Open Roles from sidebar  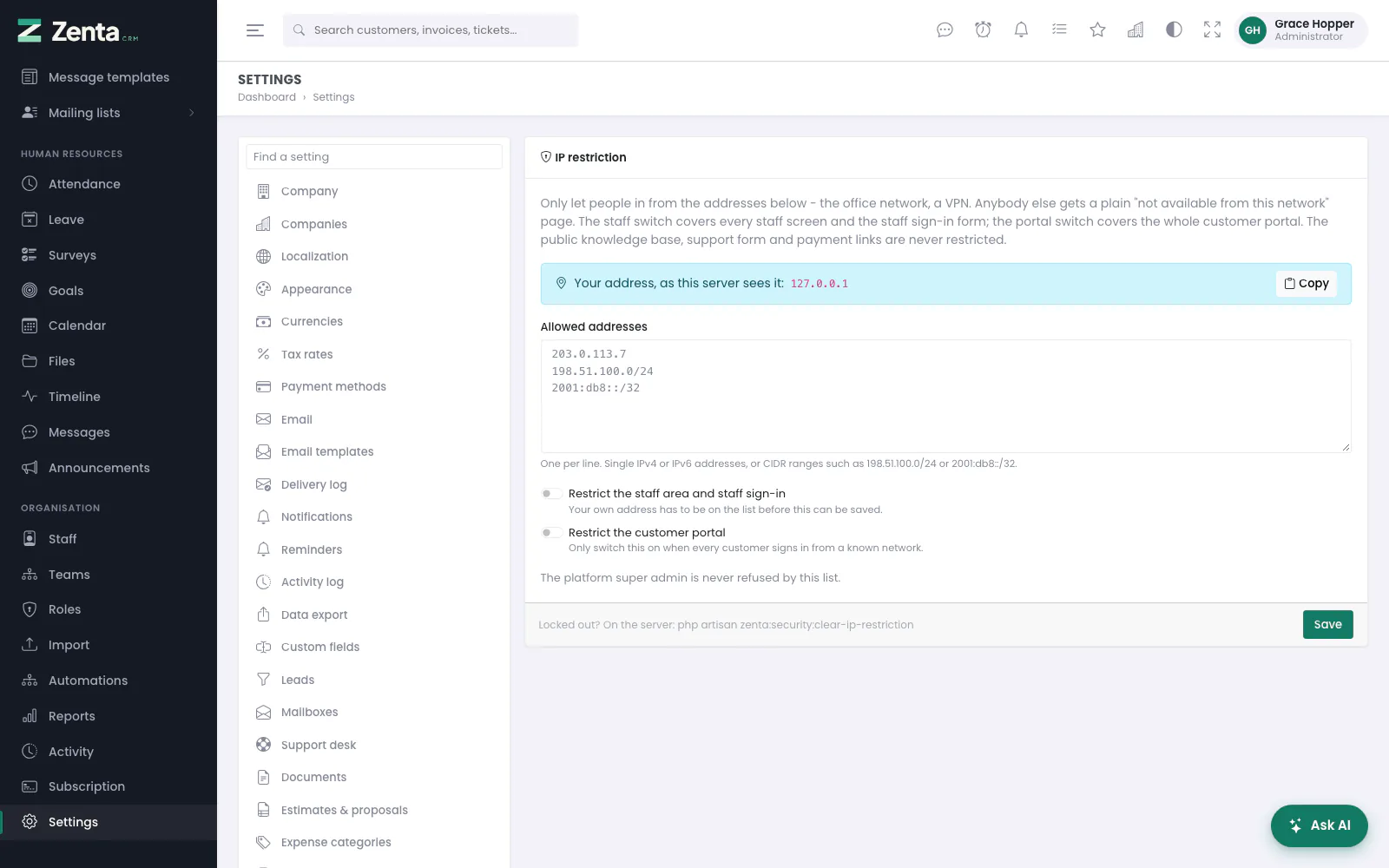[109, 609]
